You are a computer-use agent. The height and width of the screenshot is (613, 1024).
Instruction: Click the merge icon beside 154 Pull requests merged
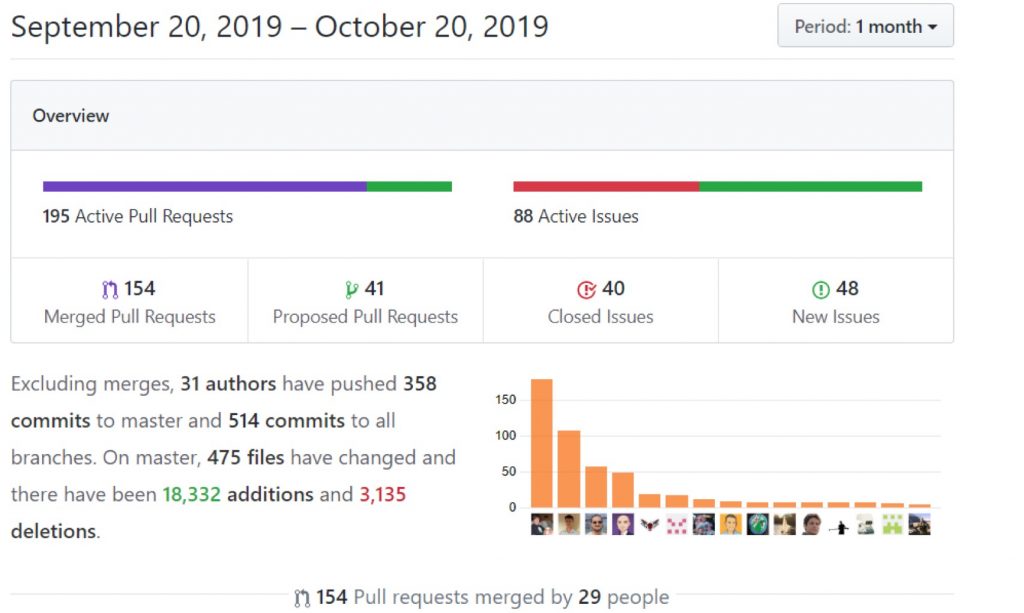302,598
